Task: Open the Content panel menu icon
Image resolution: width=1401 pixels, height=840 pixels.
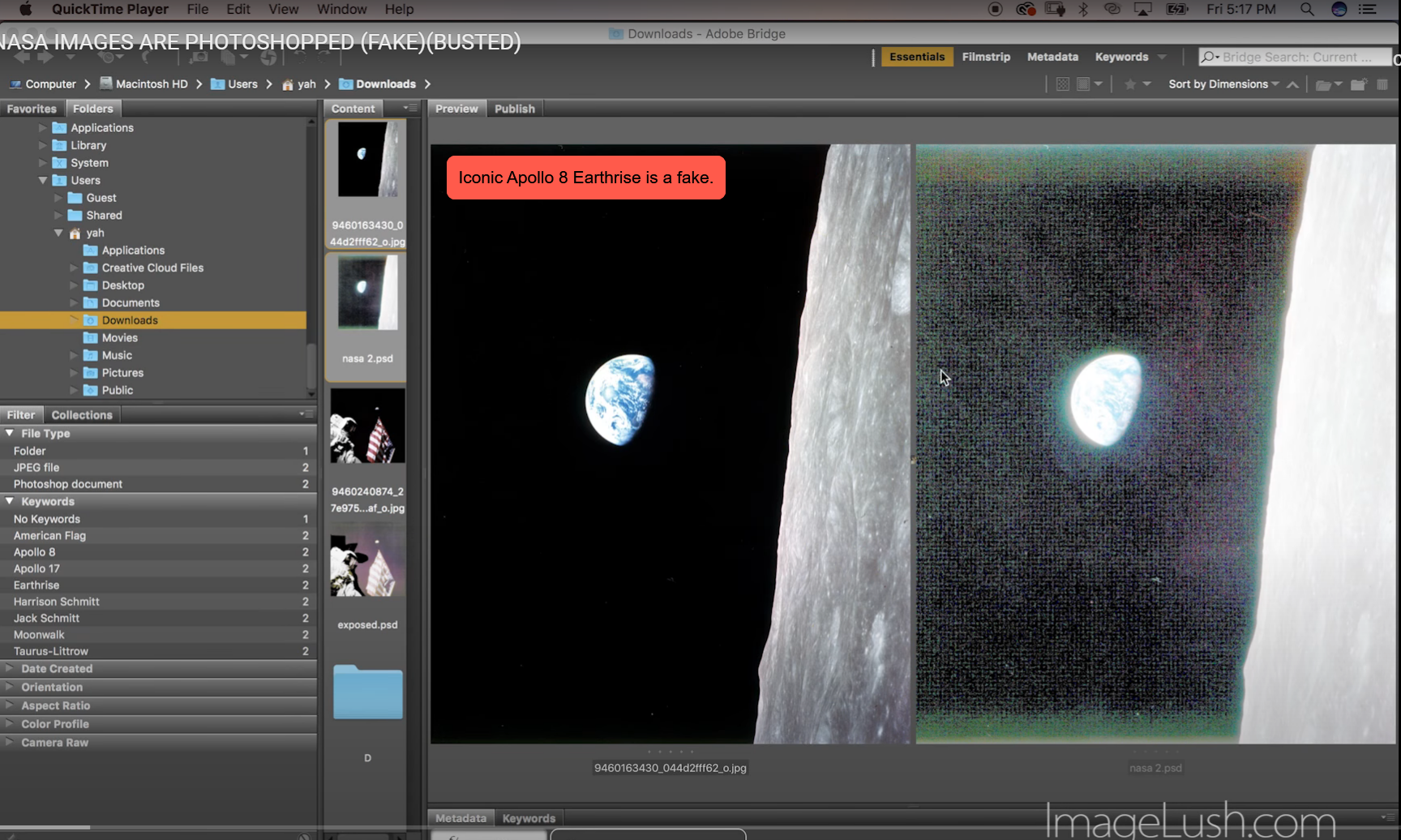Action: click(411, 108)
